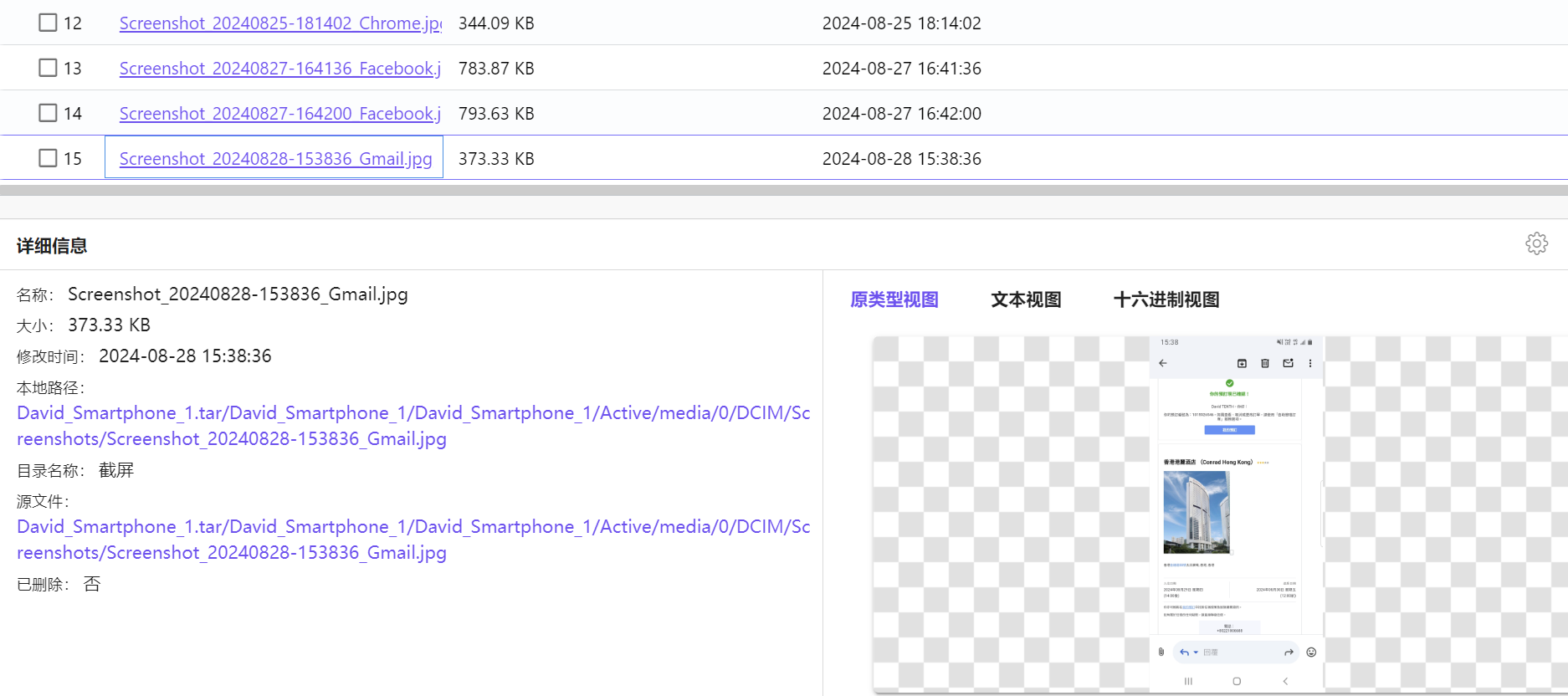Open Screenshot_20240827-164136_Facebook file link
The width and height of the screenshot is (1568, 696).
[280, 69]
